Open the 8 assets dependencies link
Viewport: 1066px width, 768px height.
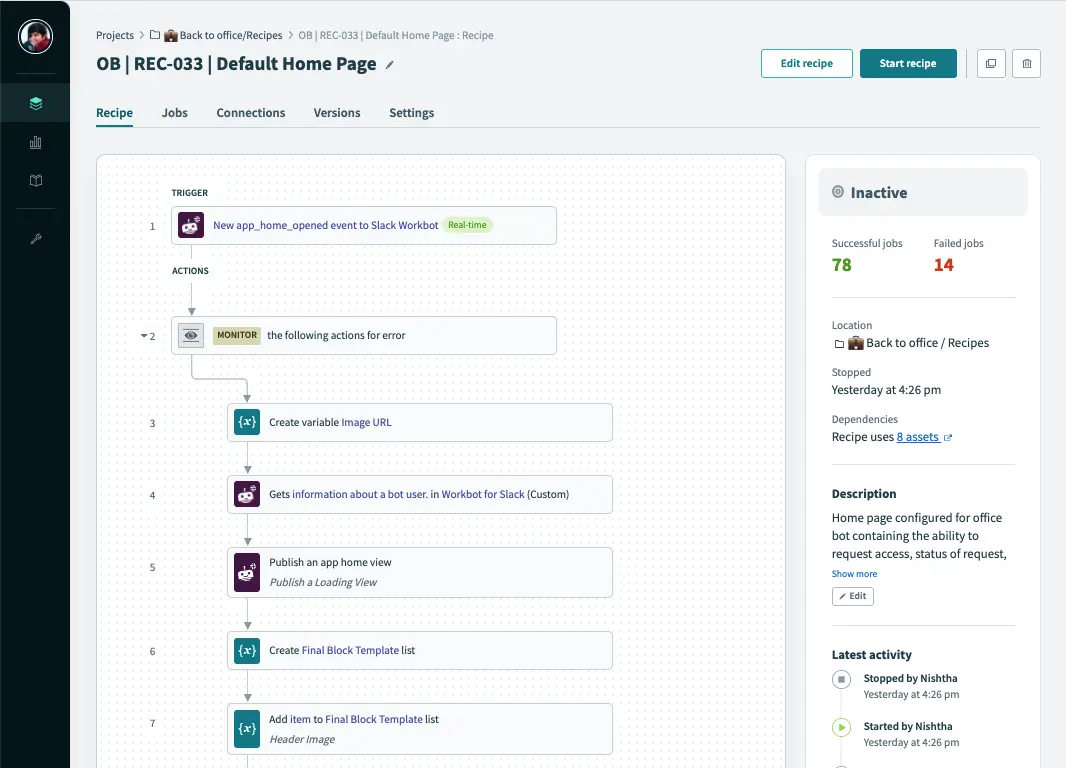(x=918, y=437)
